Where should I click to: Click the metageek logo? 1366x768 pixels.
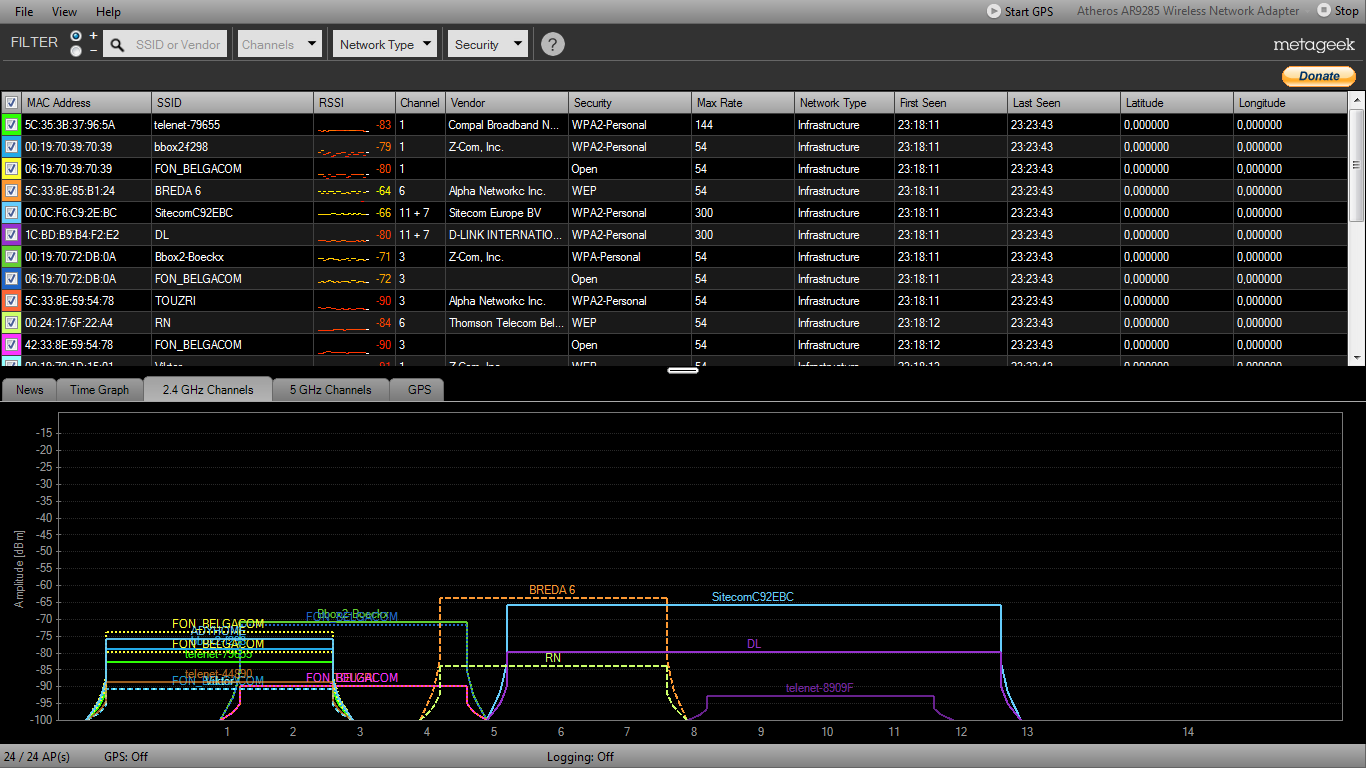tap(1314, 45)
